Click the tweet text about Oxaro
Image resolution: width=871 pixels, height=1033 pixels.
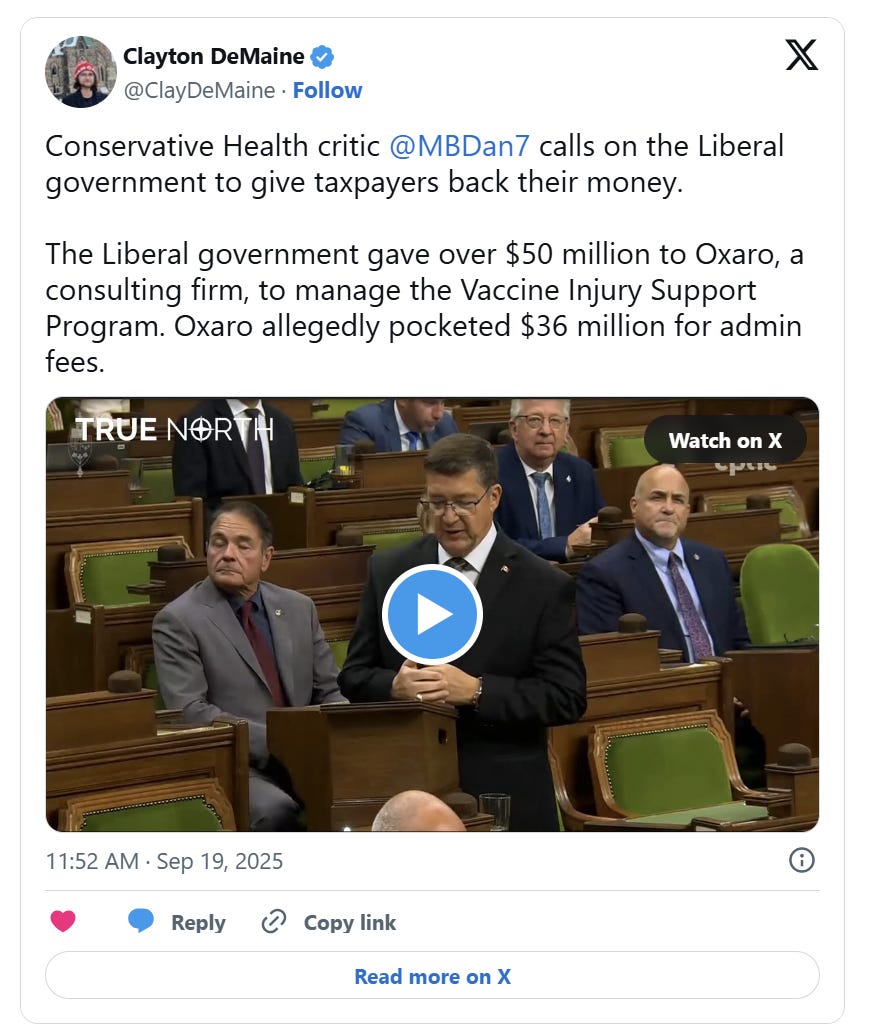pyautogui.click(x=425, y=308)
